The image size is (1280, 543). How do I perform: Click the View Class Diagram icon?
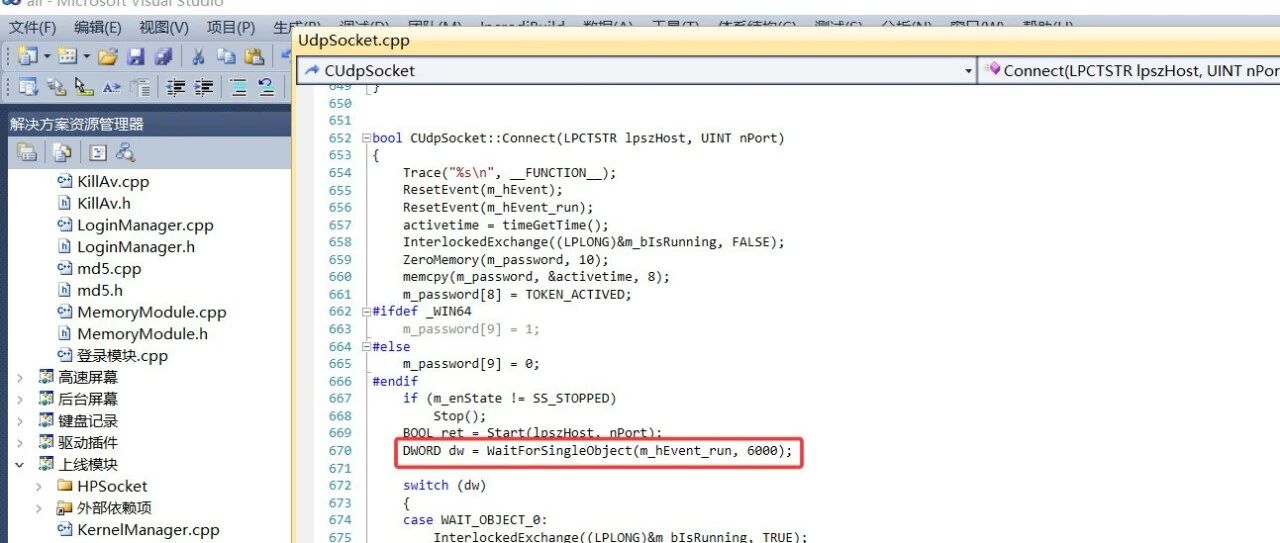click(x=125, y=152)
